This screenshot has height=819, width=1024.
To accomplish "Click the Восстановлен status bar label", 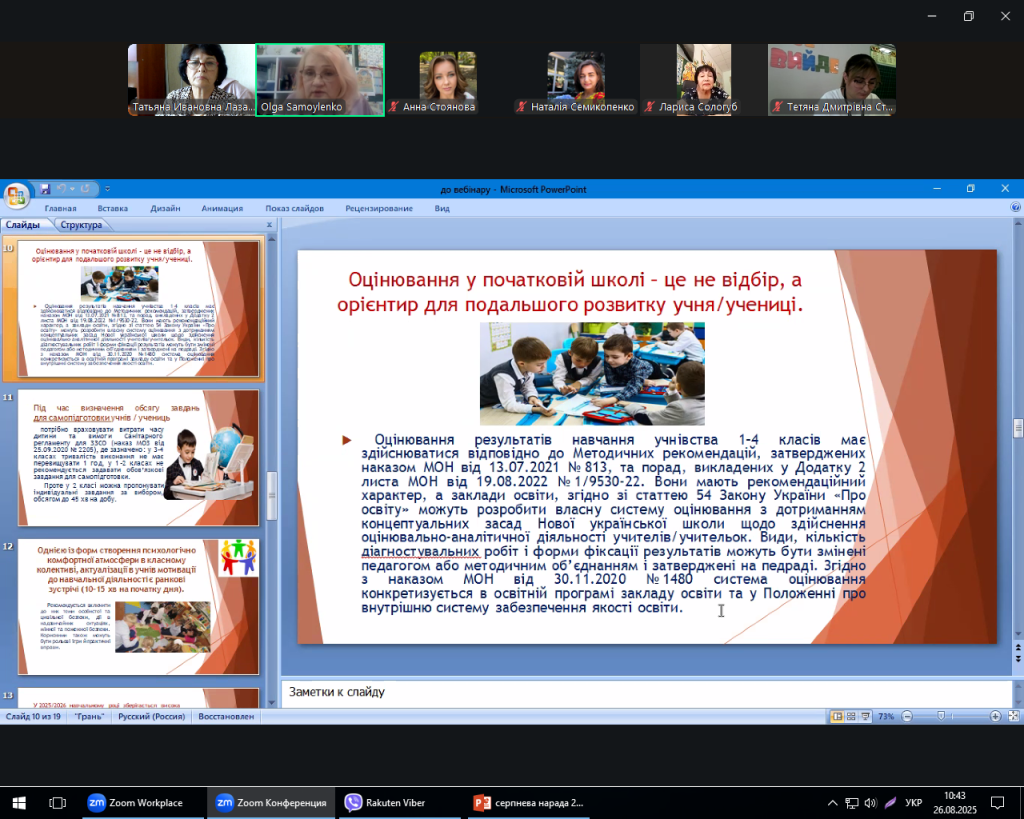I will (226, 716).
